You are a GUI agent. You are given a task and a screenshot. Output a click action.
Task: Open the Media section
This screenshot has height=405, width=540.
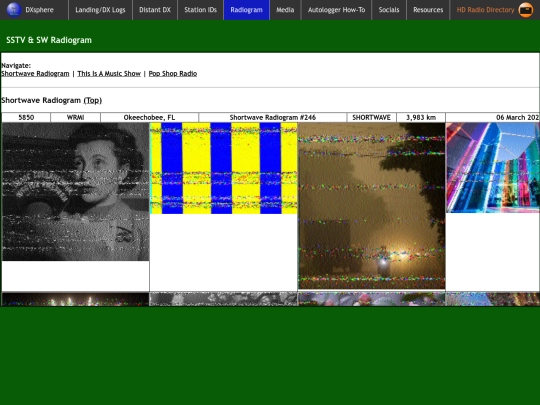point(285,10)
